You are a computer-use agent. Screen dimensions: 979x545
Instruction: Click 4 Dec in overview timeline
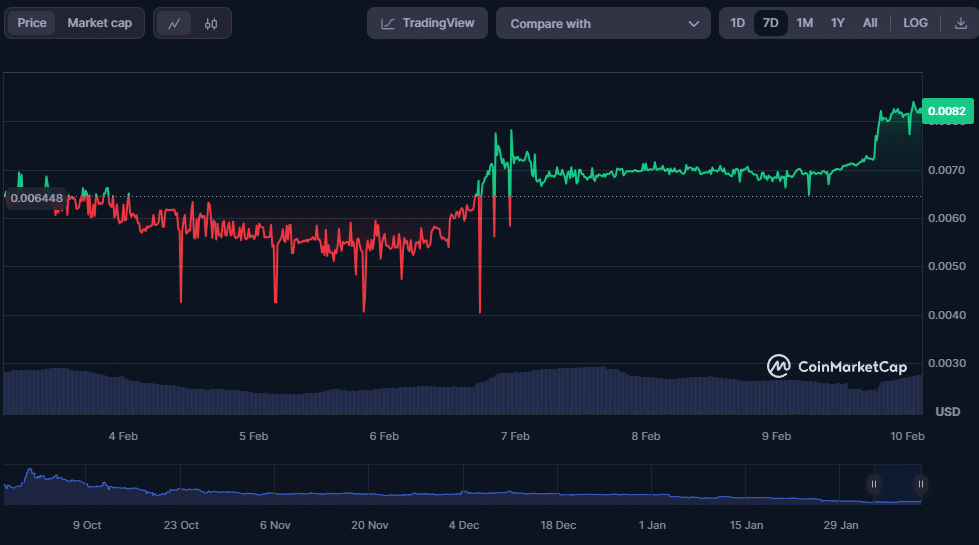(464, 525)
